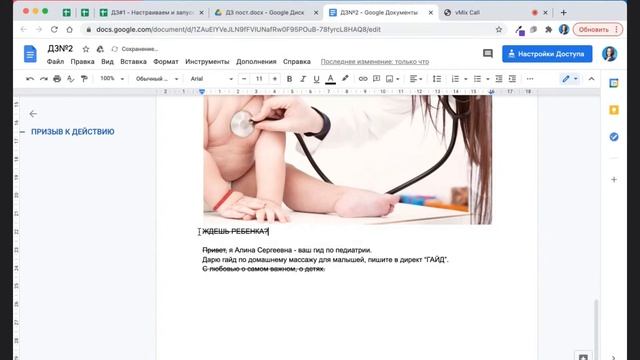Open the Дополнения menu
This screenshot has height=360, width=640.
click(256, 62)
